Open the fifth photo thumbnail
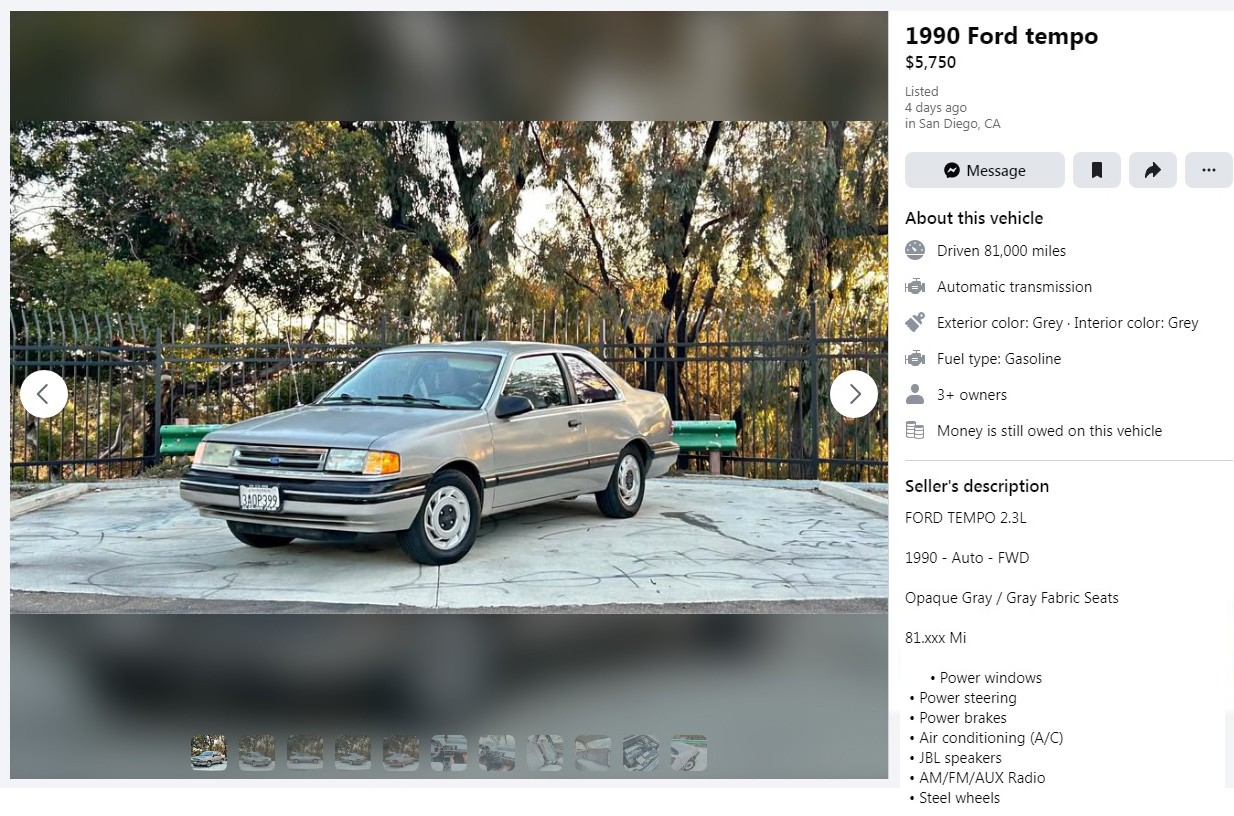 pos(401,753)
